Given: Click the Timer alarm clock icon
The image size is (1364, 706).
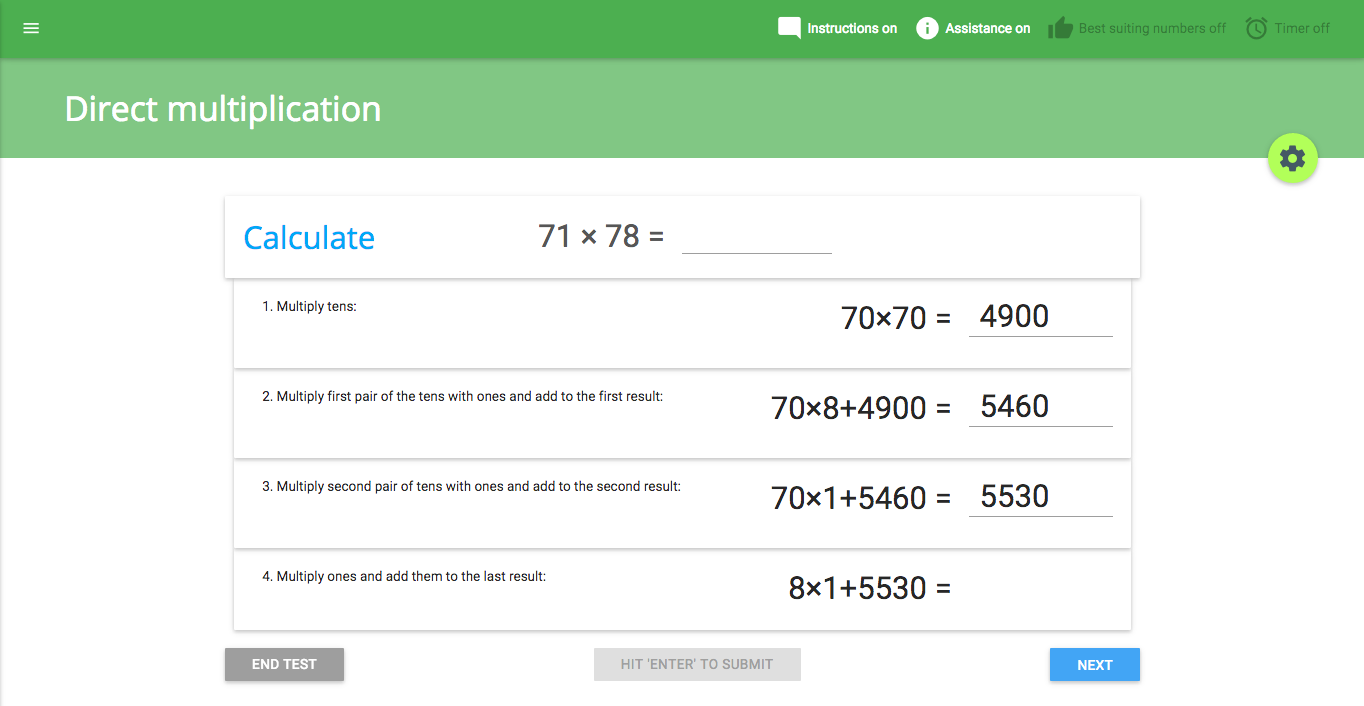Looking at the screenshot, I should click(1256, 28).
